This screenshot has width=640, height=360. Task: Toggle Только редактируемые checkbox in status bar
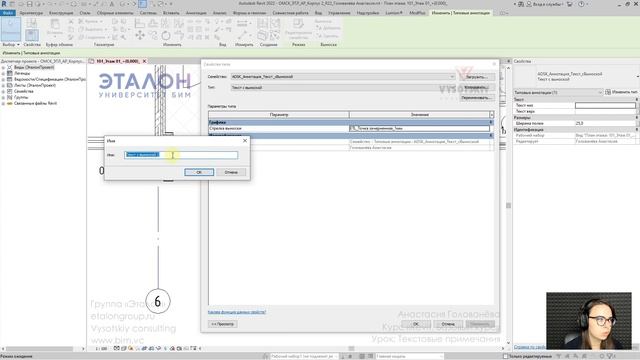(506, 356)
